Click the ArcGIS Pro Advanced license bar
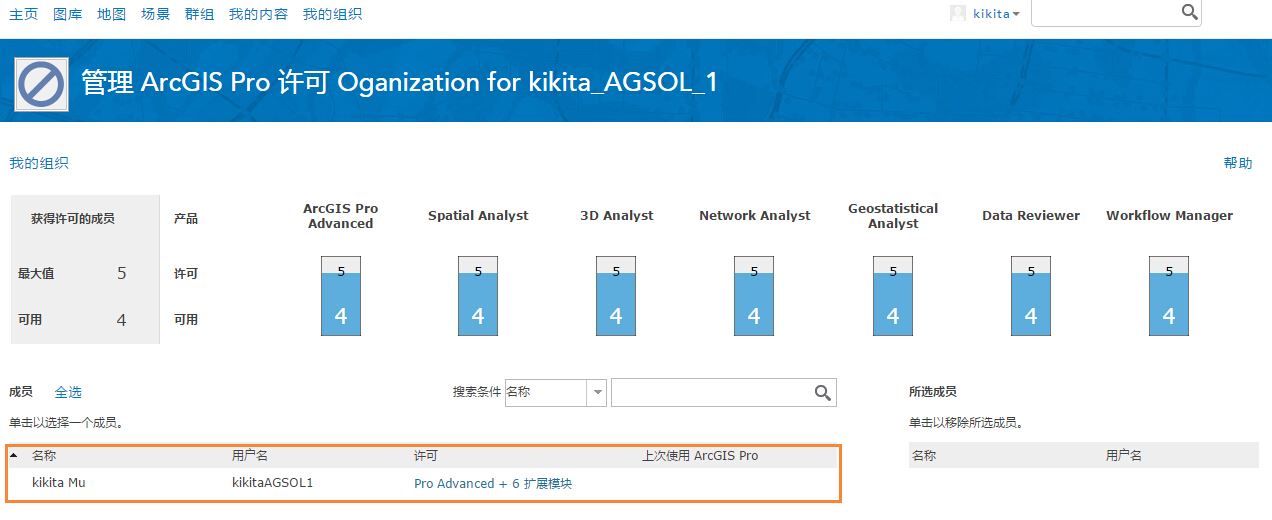This screenshot has height=520, width=1272. click(340, 295)
